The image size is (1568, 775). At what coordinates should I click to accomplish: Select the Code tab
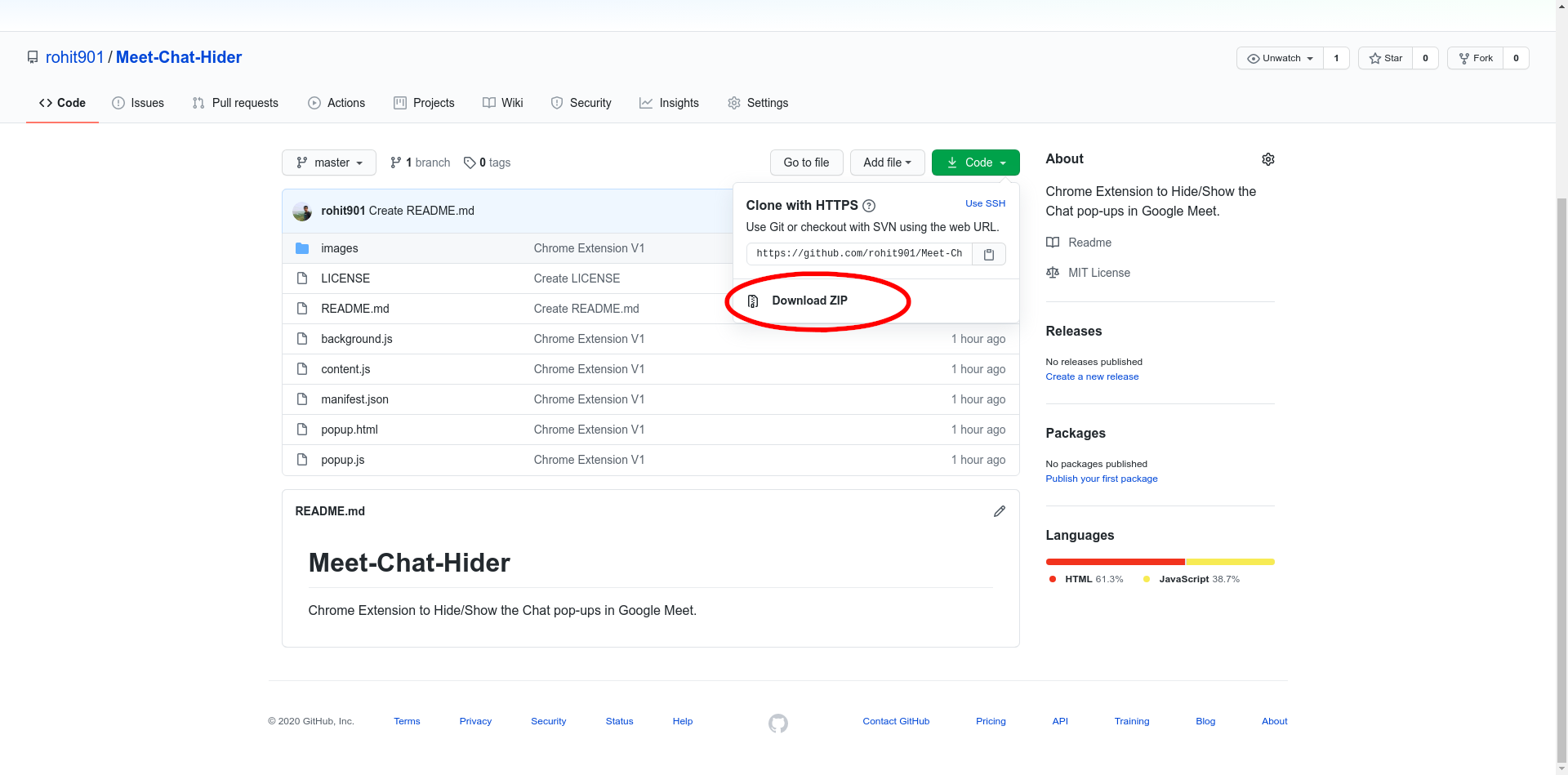point(62,103)
